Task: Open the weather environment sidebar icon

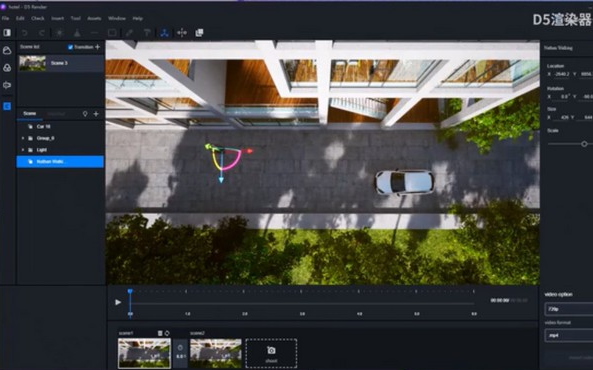Action: [7, 50]
